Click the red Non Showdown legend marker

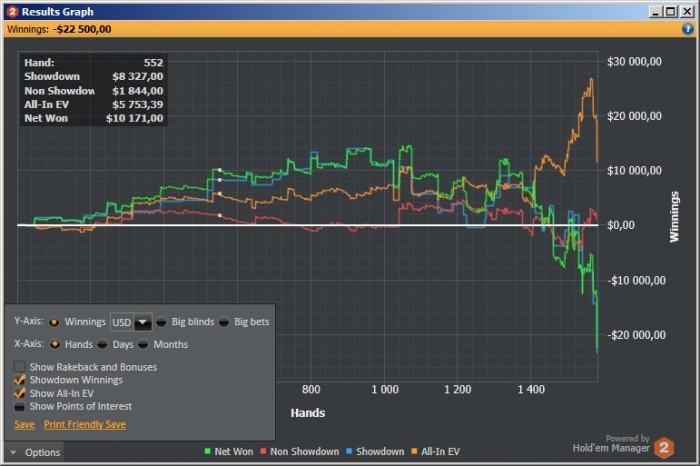click(x=263, y=451)
